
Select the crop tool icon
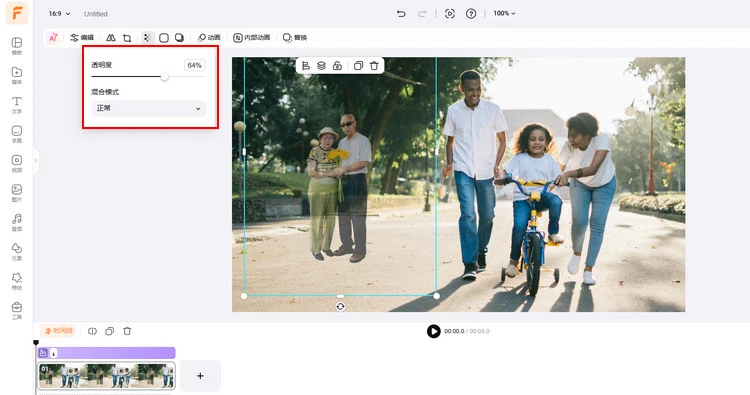point(127,38)
